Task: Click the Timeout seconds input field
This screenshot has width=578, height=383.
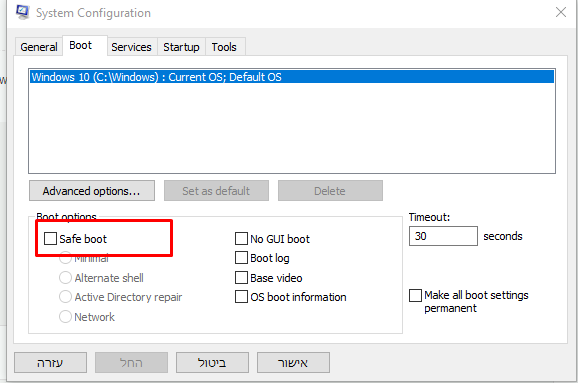Action: click(x=443, y=236)
